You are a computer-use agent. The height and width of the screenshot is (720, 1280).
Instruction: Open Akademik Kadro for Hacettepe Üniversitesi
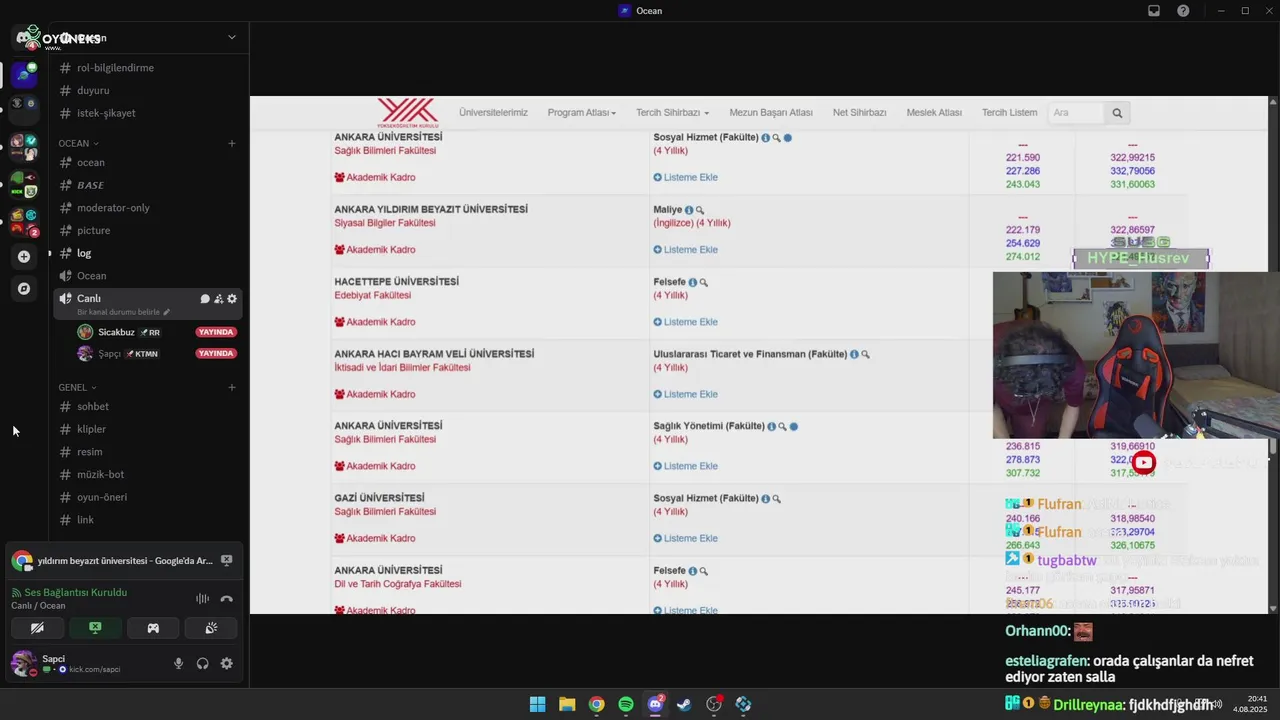point(375,322)
